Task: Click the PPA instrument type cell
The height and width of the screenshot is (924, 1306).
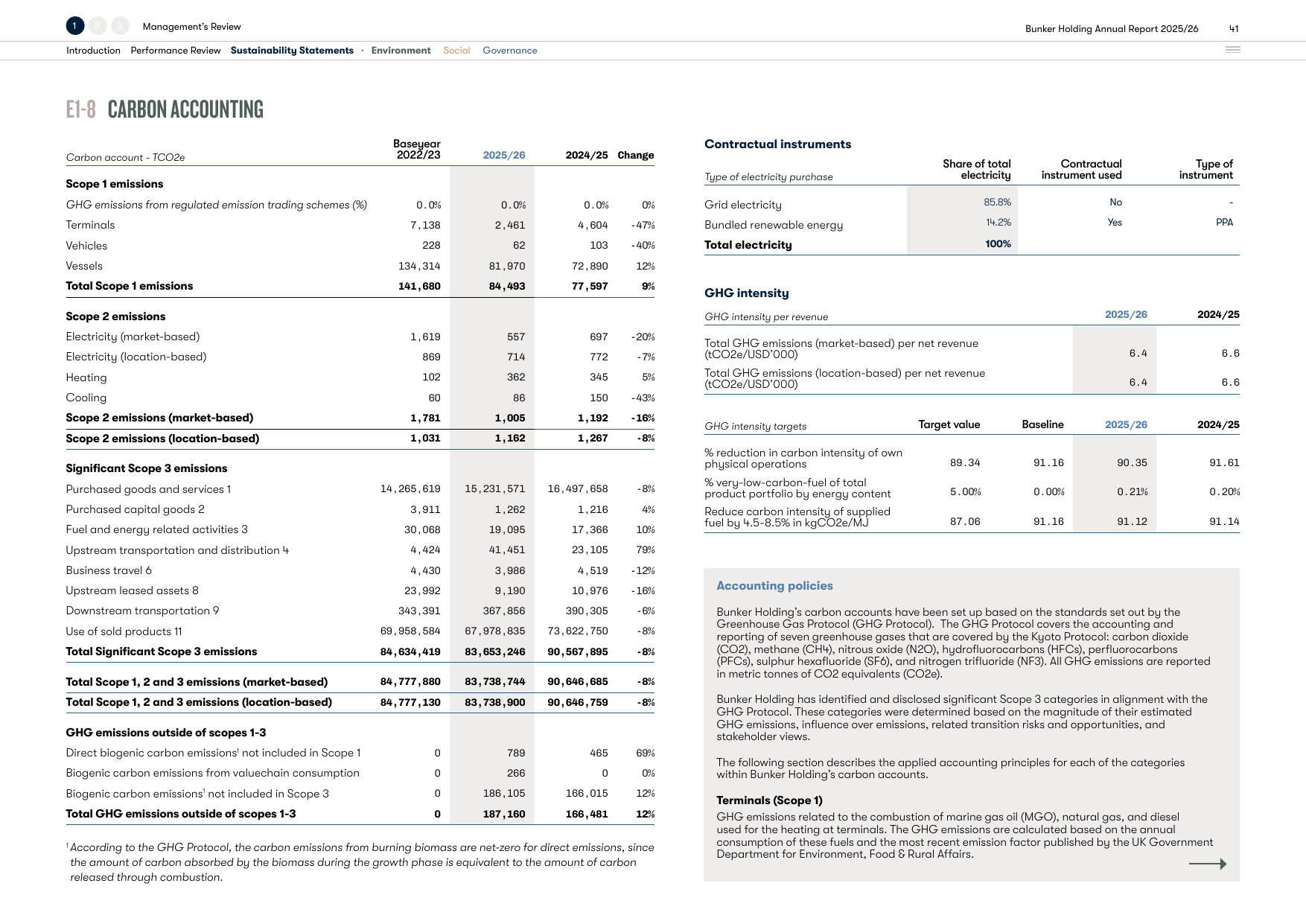Action: (x=1225, y=222)
